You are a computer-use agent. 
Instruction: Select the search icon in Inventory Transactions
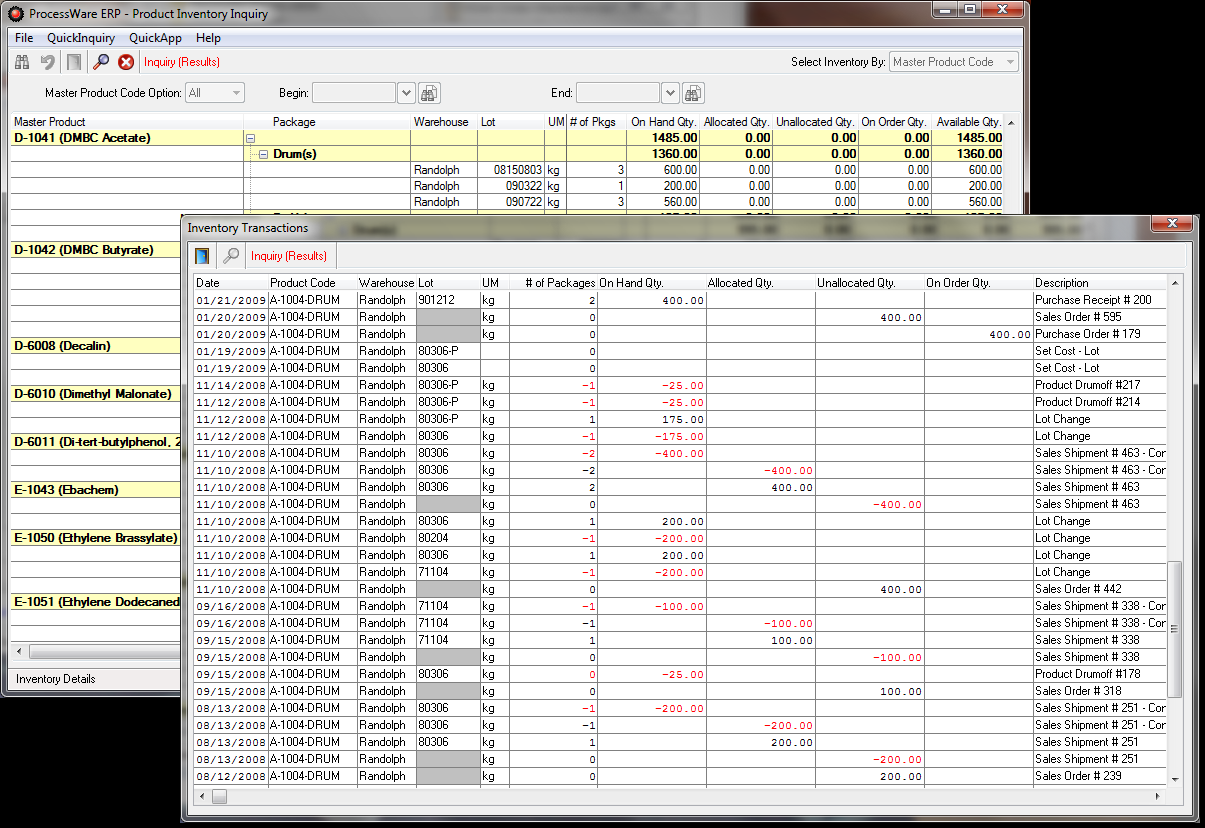[x=231, y=256]
